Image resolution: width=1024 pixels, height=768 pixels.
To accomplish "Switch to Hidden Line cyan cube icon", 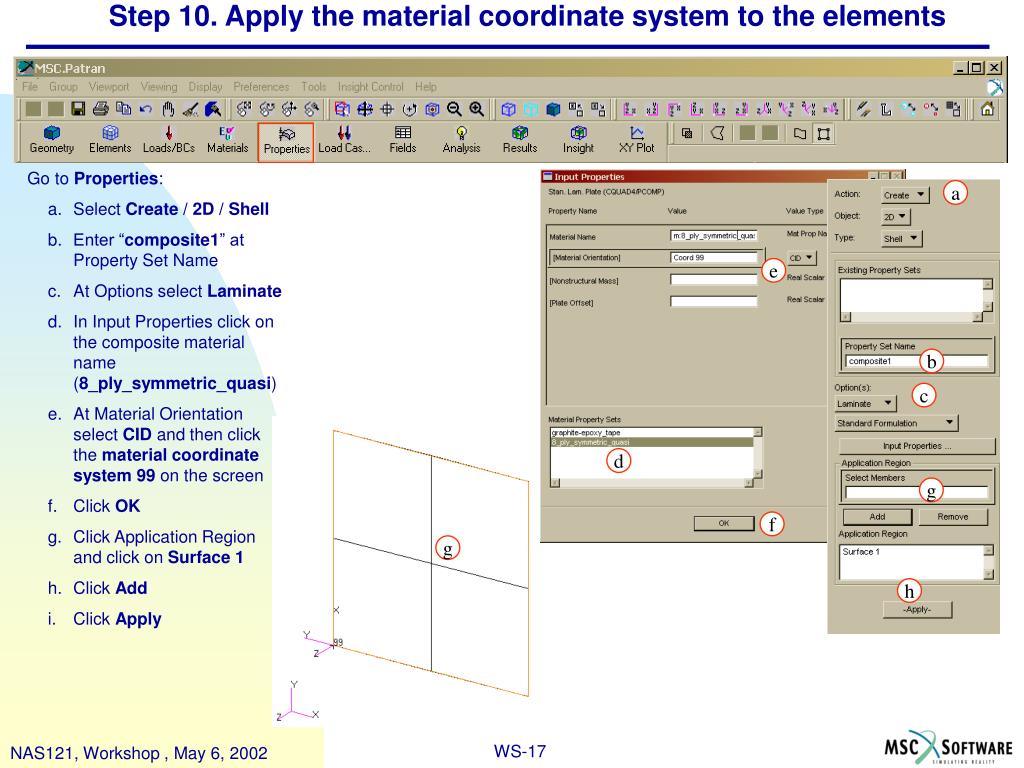I will click(531, 109).
